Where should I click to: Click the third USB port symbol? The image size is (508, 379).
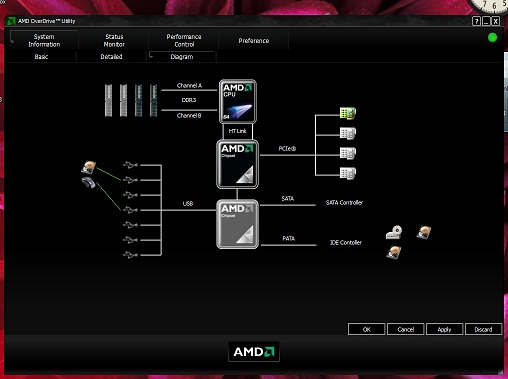click(130, 195)
